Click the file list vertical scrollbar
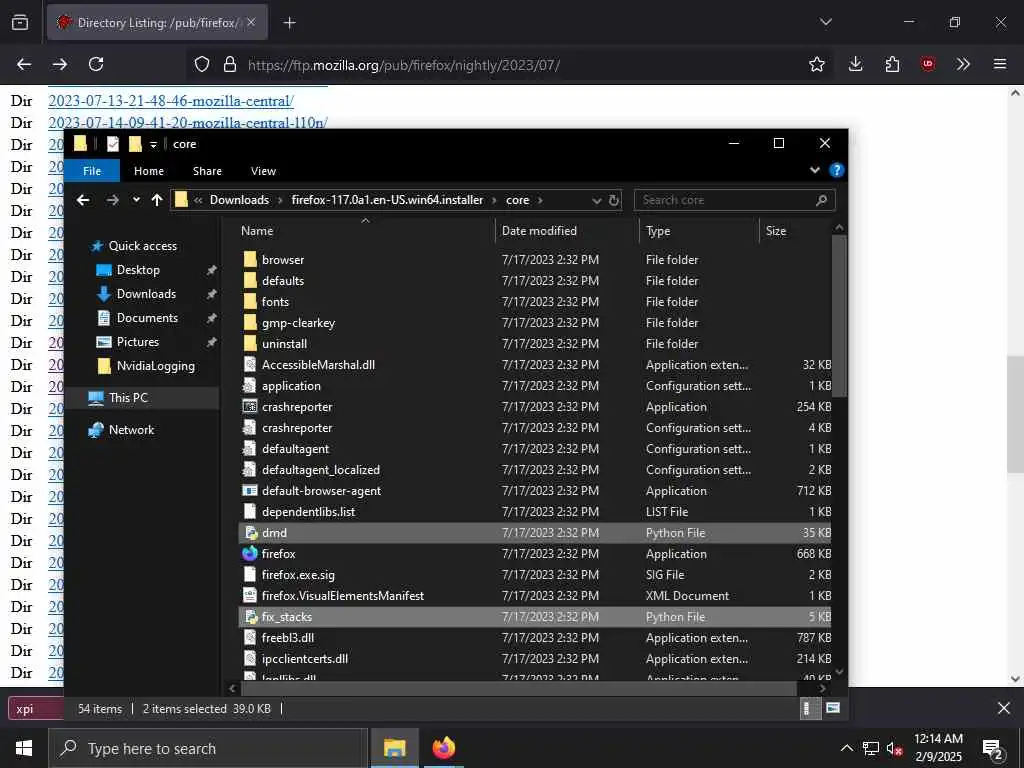This screenshot has width=1024, height=768. tap(839, 316)
